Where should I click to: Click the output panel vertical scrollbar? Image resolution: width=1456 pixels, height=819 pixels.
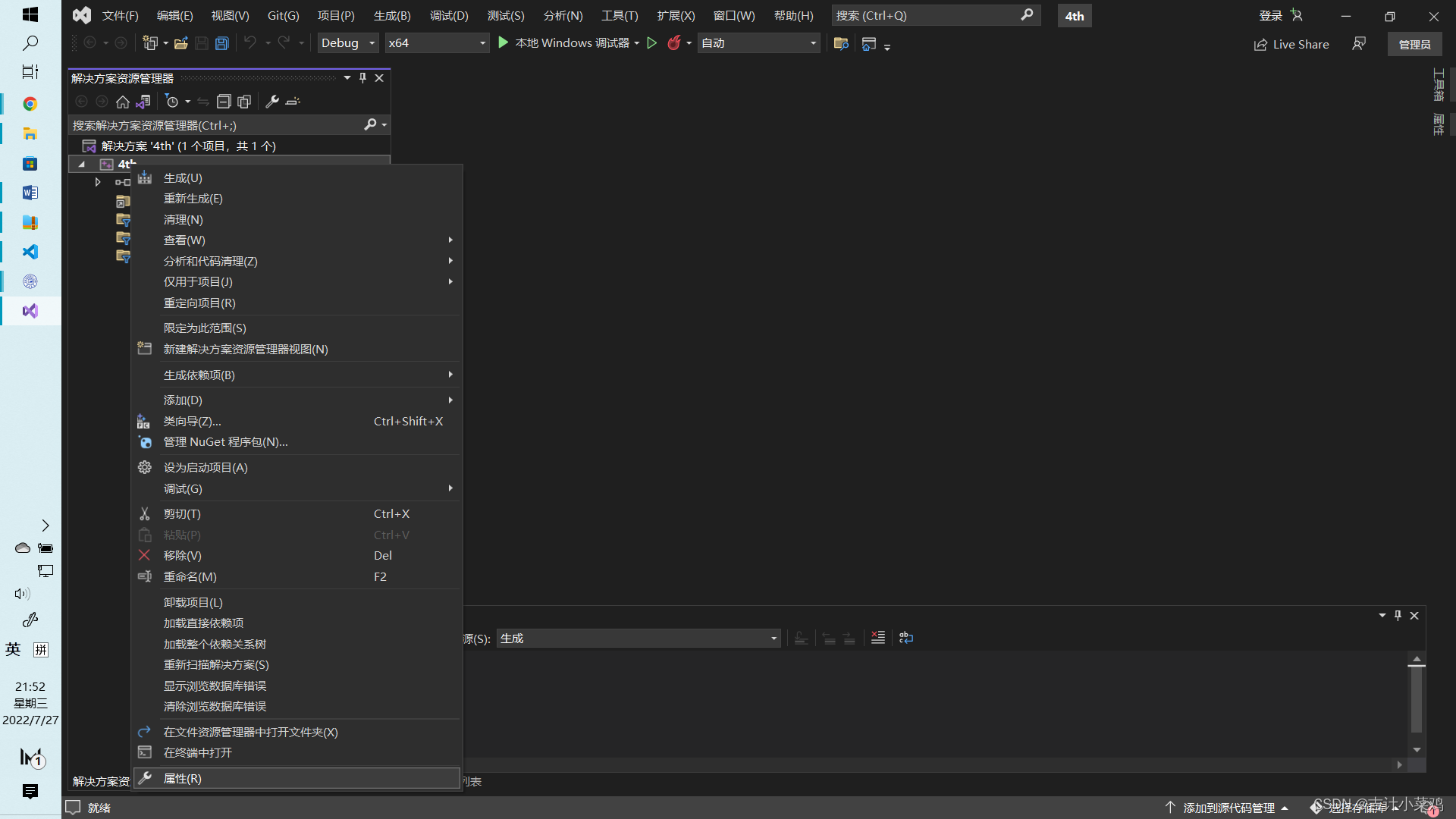(x=1416, y=698)
